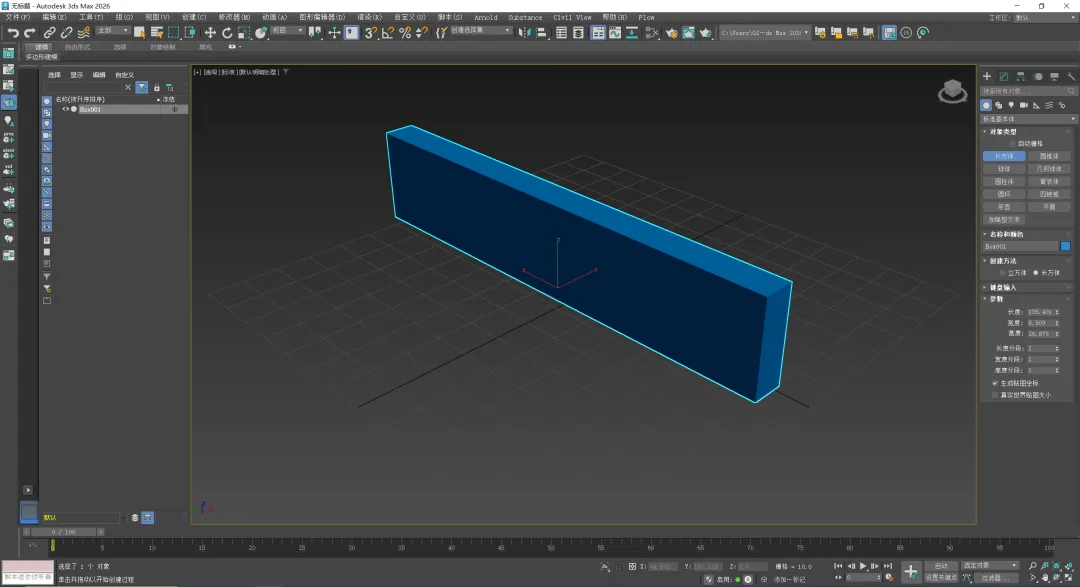Open the workspace 默认 dropdown
This screenshot has width=1080, height=587.
[x=1044, y=18]
